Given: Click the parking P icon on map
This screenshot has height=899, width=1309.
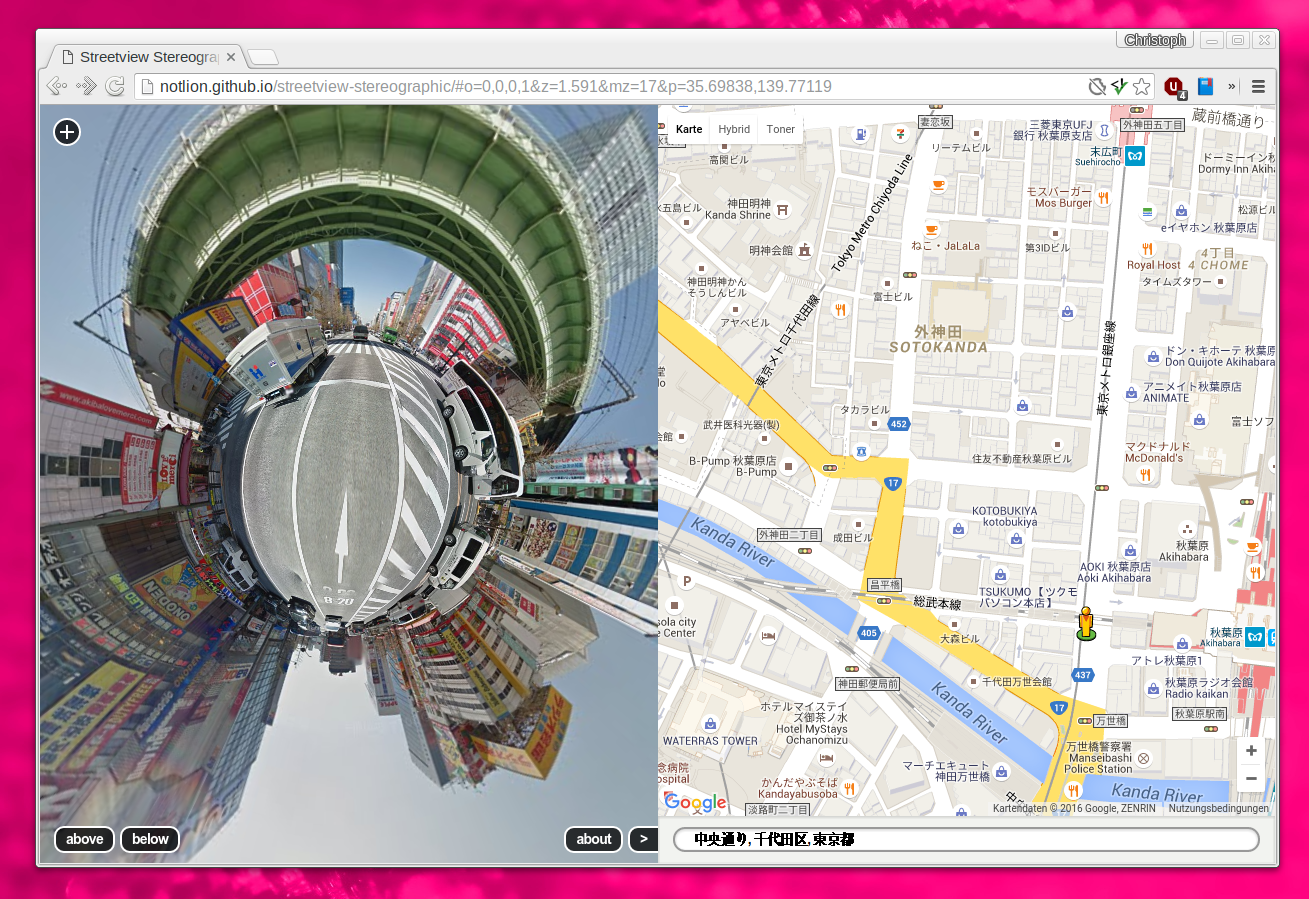Looking at the screenshot, I should click(686, 581).
